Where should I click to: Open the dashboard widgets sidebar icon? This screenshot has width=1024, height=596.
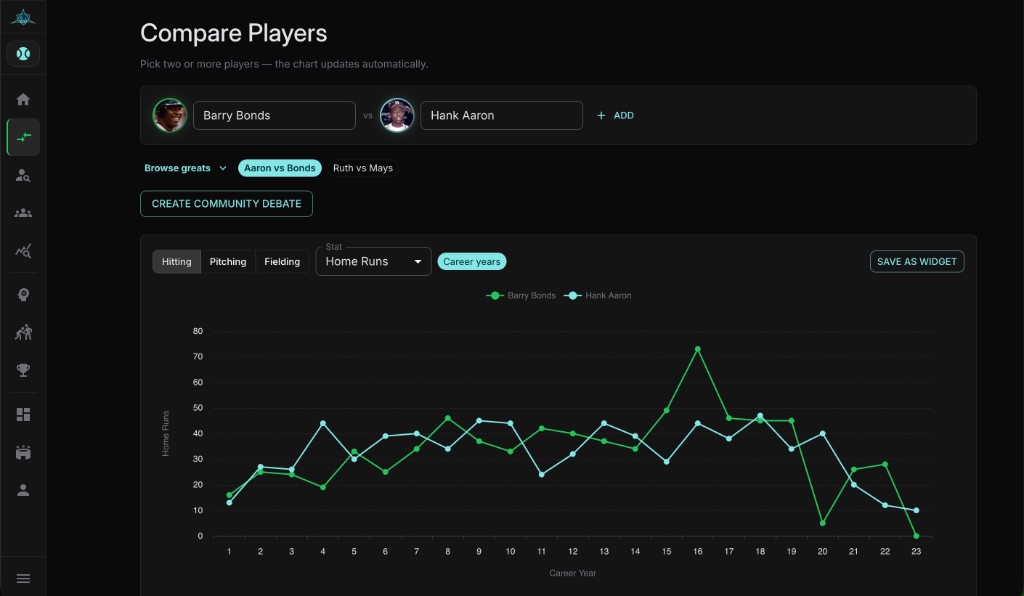(23, 415)
